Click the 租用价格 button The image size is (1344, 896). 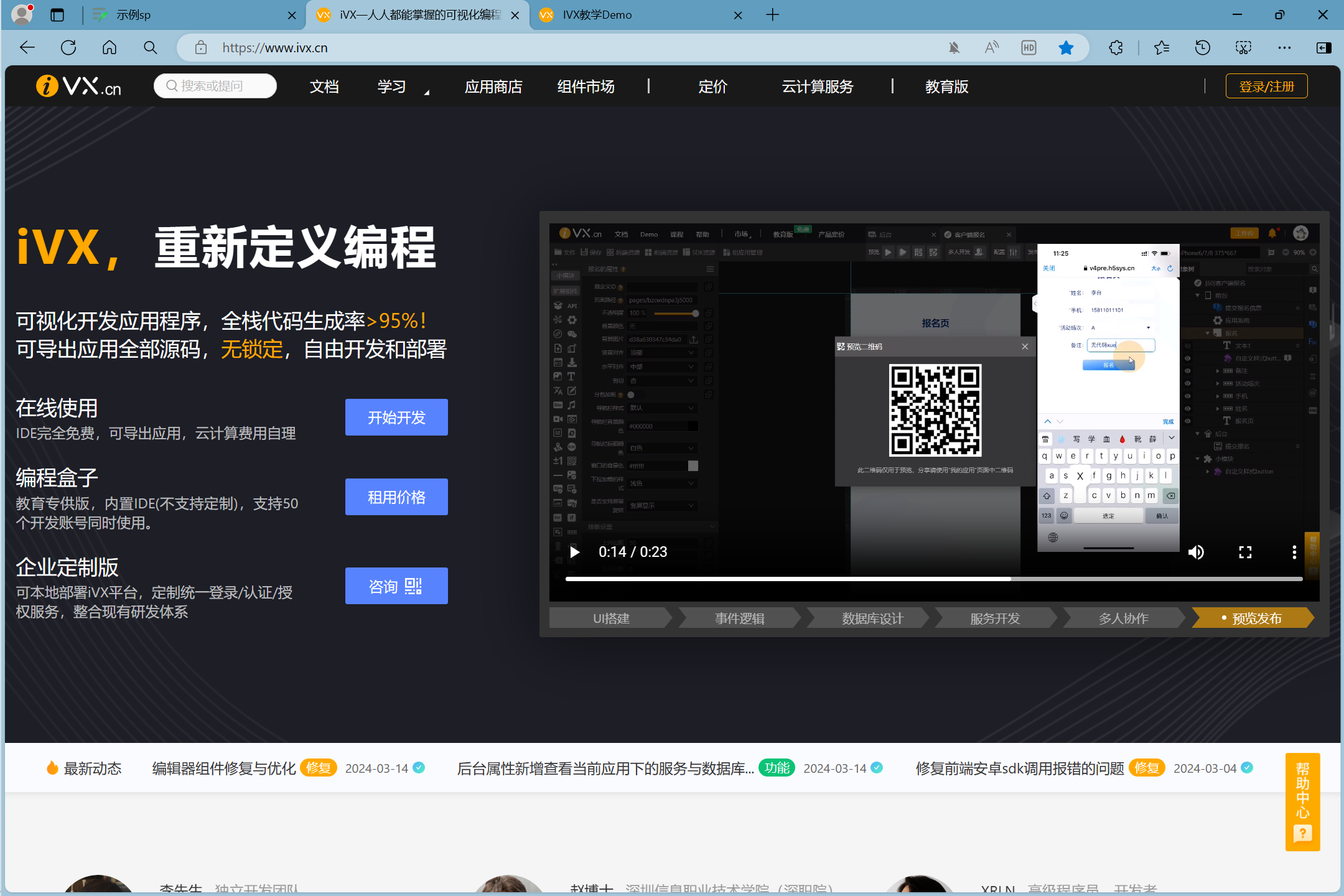(396, 497)
